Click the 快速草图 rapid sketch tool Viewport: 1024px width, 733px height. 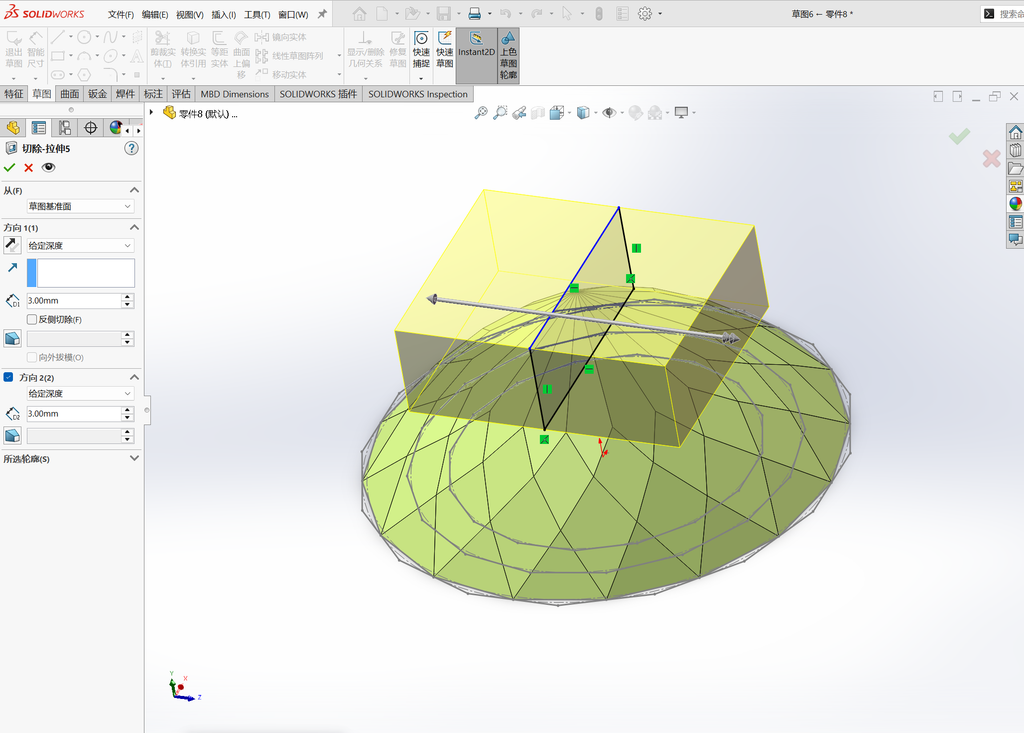[445, 50]
